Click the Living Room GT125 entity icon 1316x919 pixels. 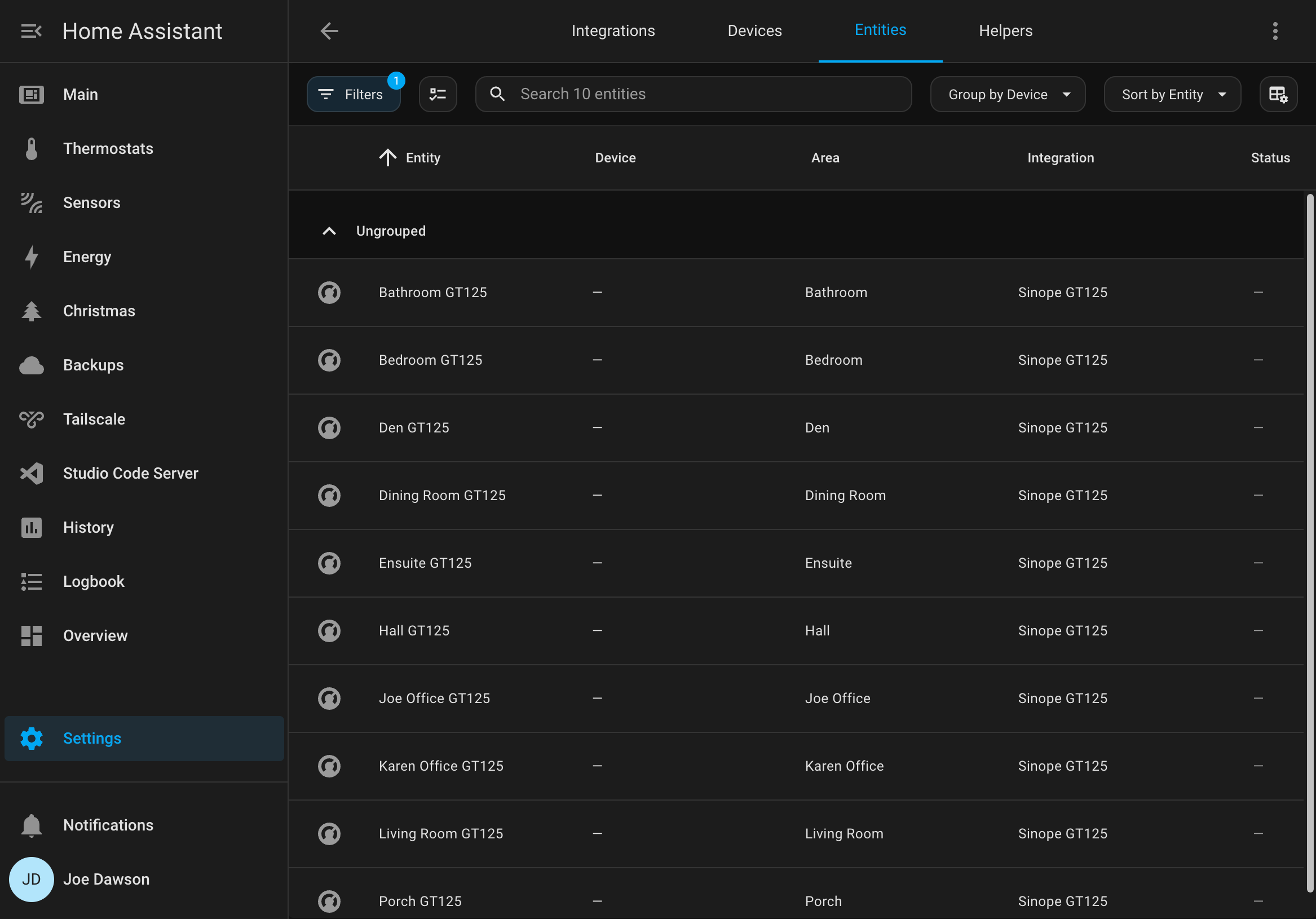point(329,834)
